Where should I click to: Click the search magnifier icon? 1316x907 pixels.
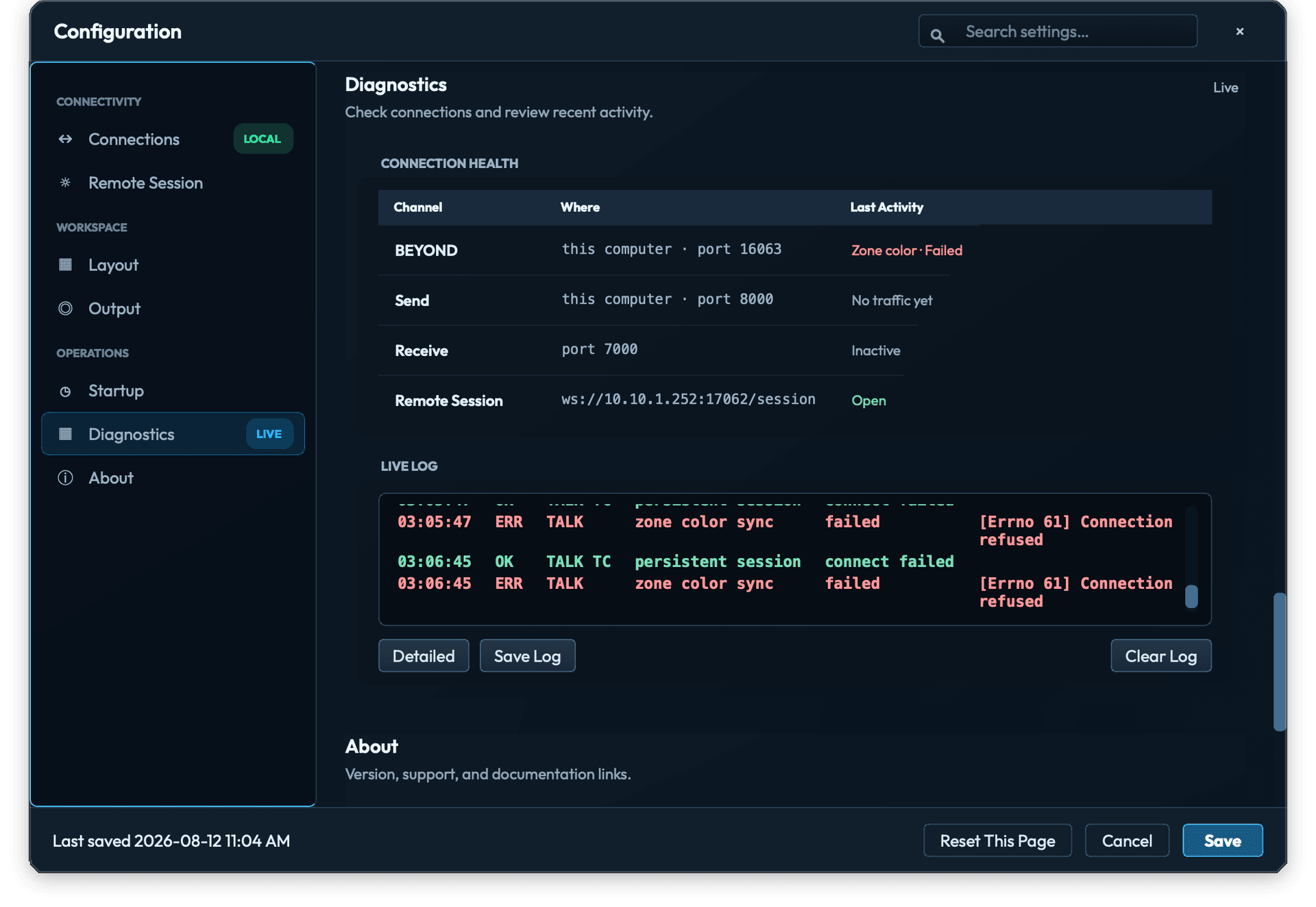937,35
